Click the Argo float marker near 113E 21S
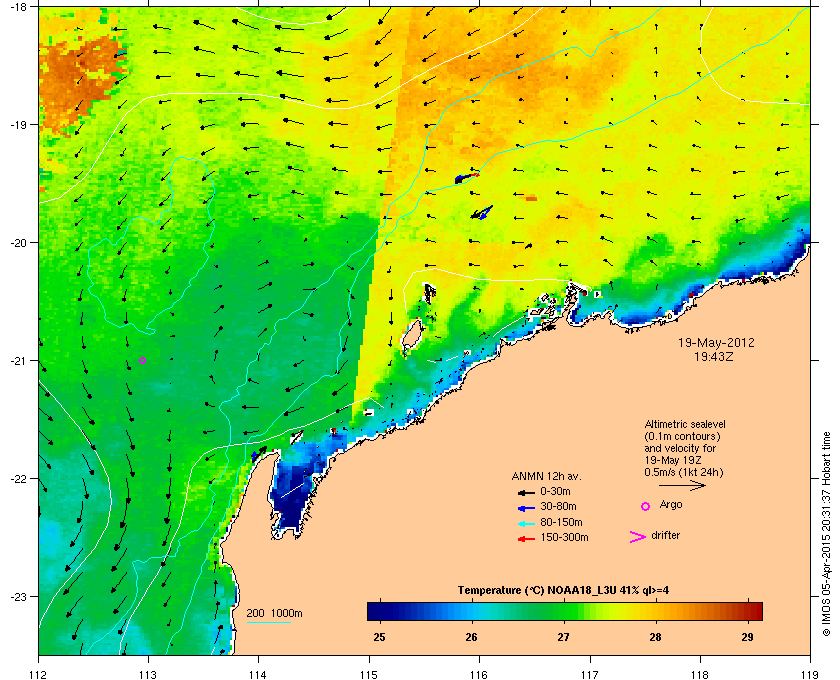 pos(142,361)
